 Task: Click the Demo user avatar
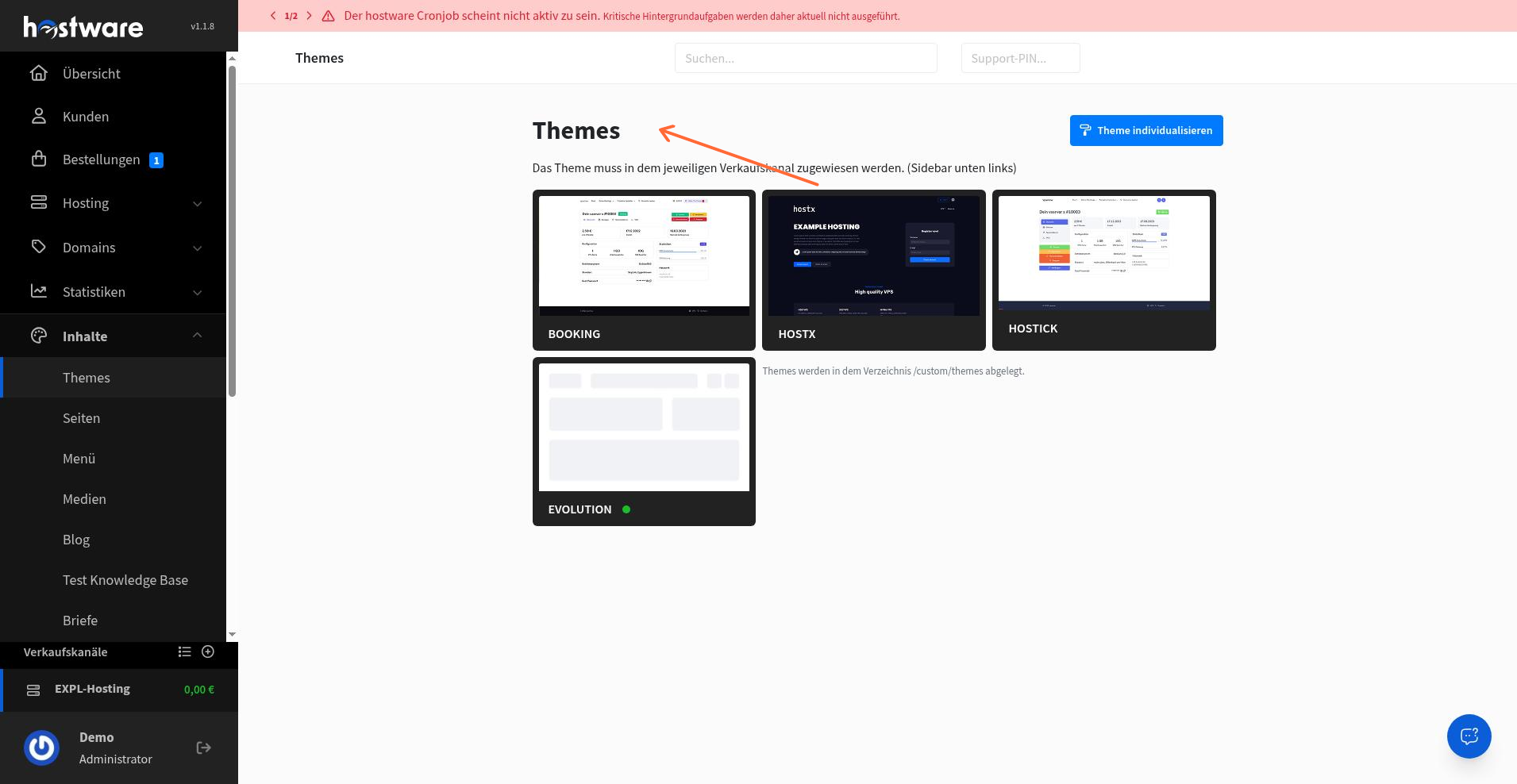(42, 747)
